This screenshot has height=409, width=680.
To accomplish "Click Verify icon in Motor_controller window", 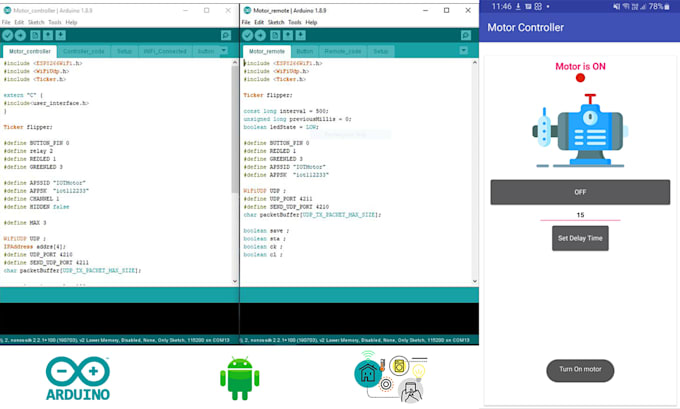I will pos(8,35).
